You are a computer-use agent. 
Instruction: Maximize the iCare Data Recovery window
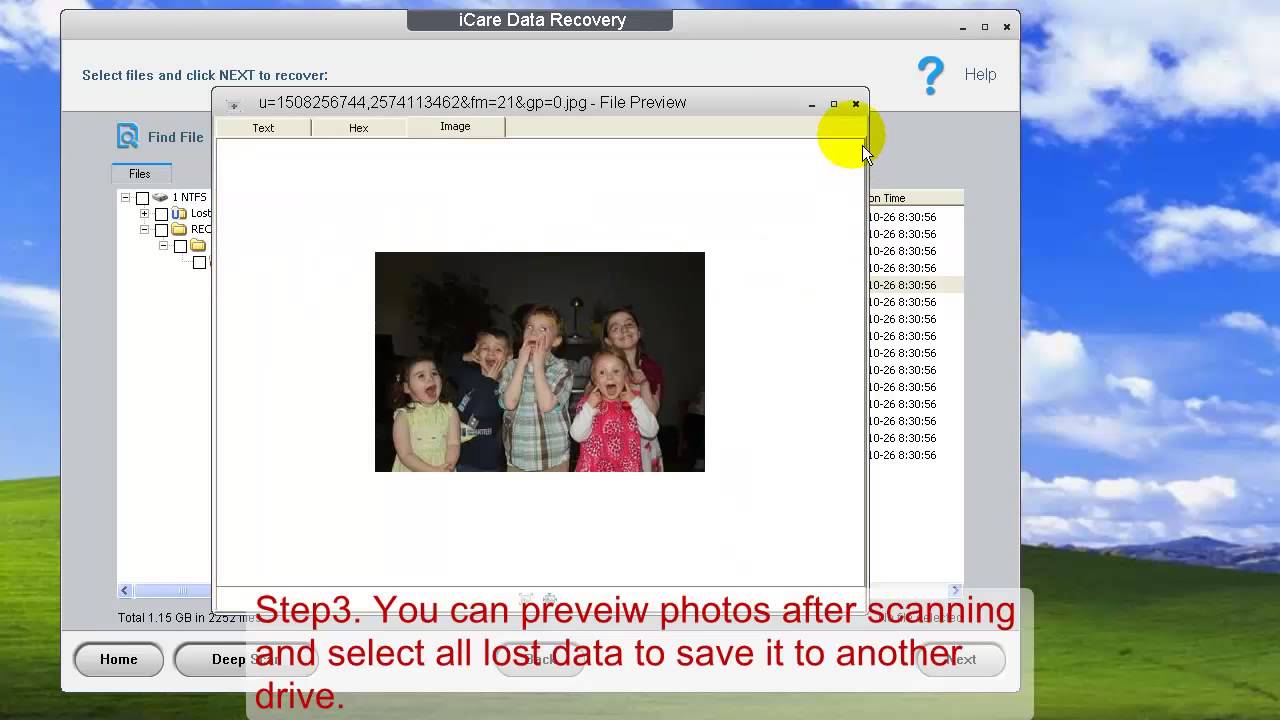985,27
